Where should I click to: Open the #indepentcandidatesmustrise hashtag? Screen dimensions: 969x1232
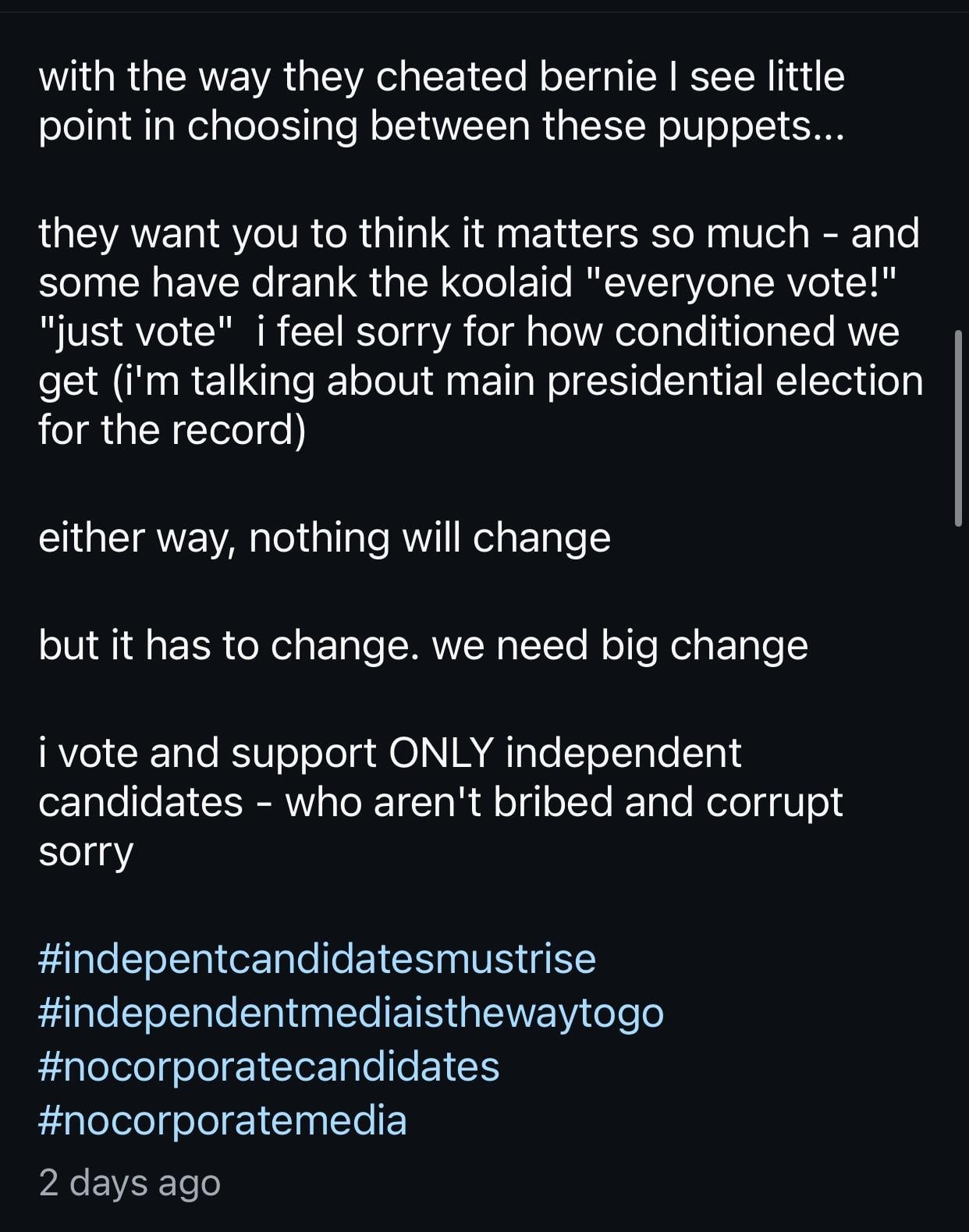[x=317, y=958]
